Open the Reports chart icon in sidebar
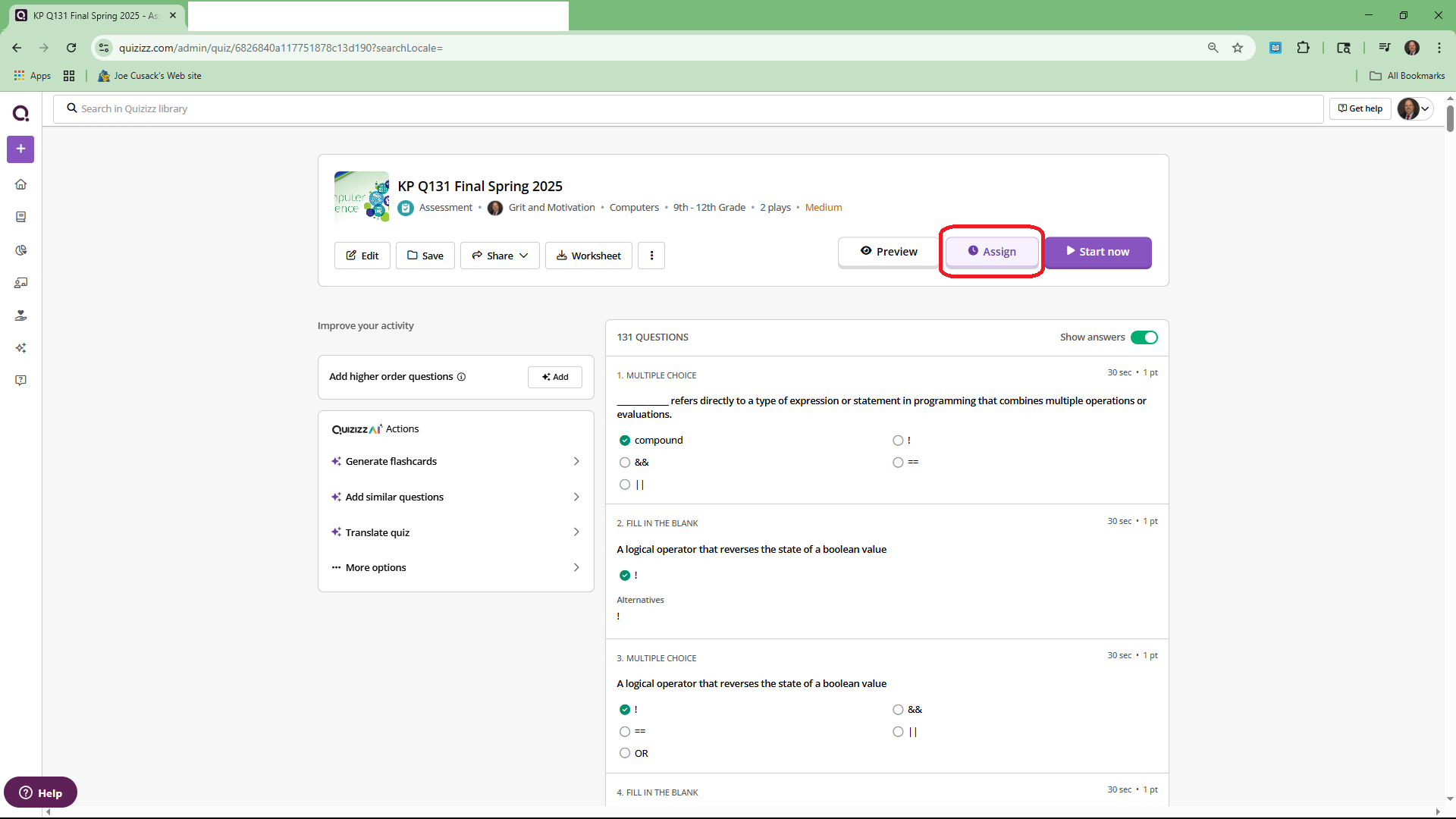 pos(20,250)
